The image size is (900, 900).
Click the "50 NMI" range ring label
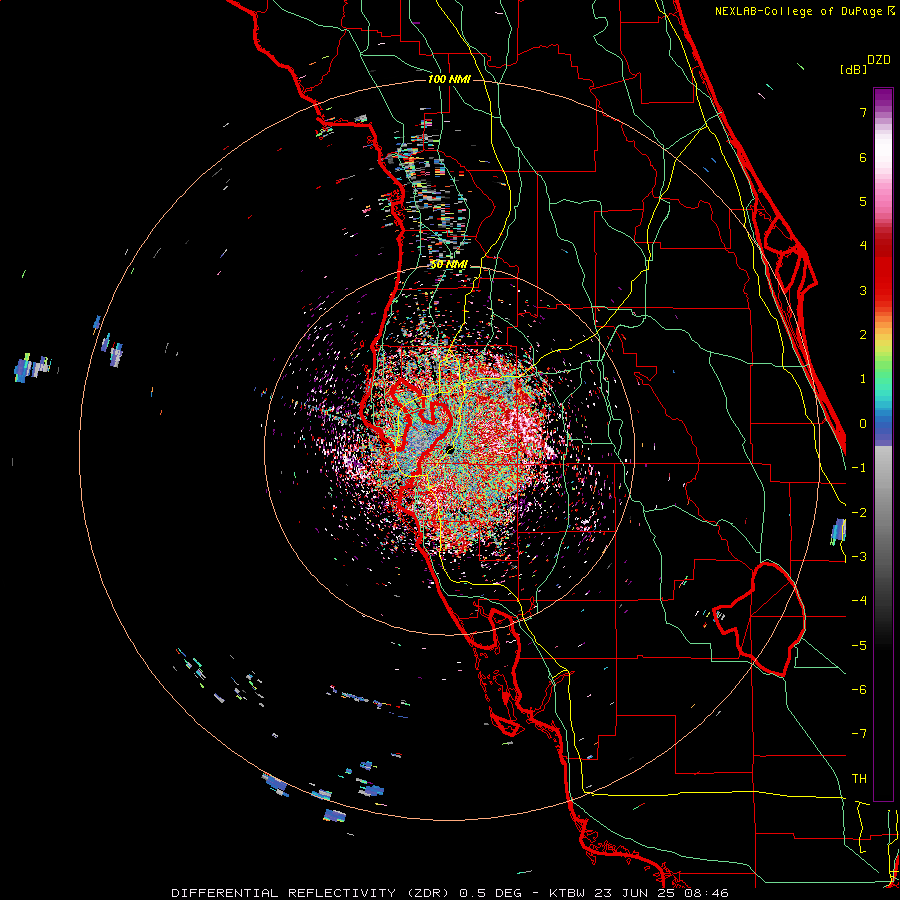[449, 265]
